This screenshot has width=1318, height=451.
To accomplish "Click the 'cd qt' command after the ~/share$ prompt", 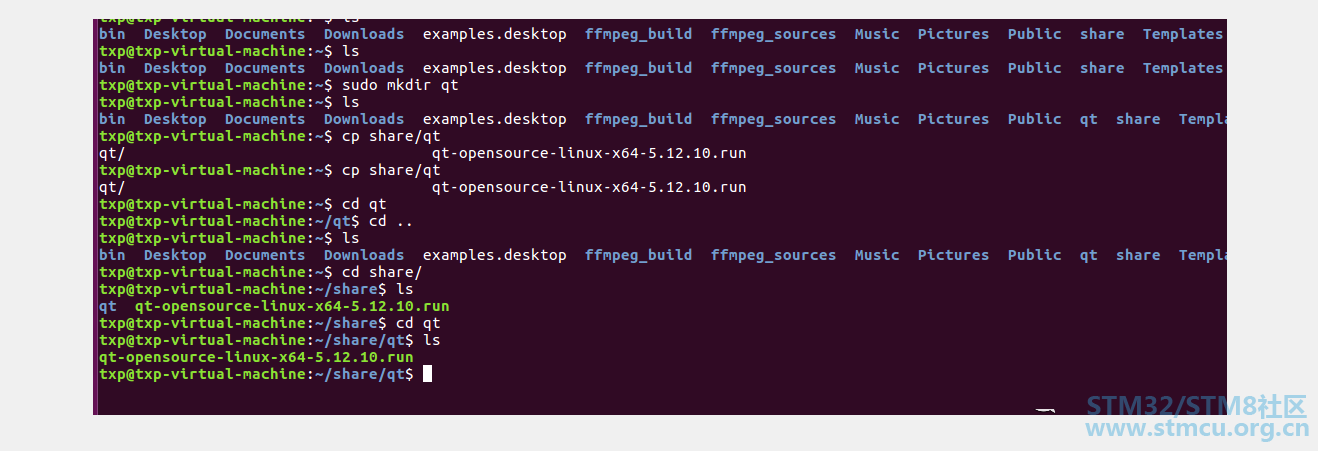I will 418,323.
